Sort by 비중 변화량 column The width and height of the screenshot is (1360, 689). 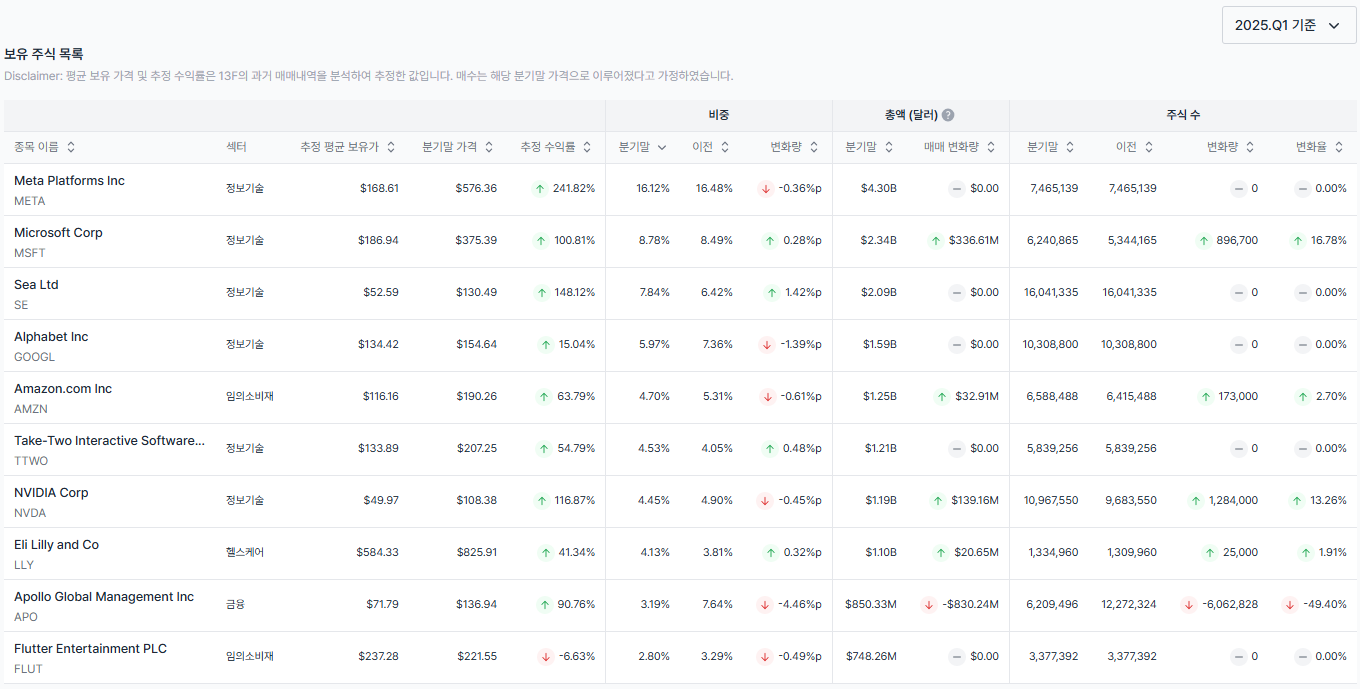tap(795, 147)
